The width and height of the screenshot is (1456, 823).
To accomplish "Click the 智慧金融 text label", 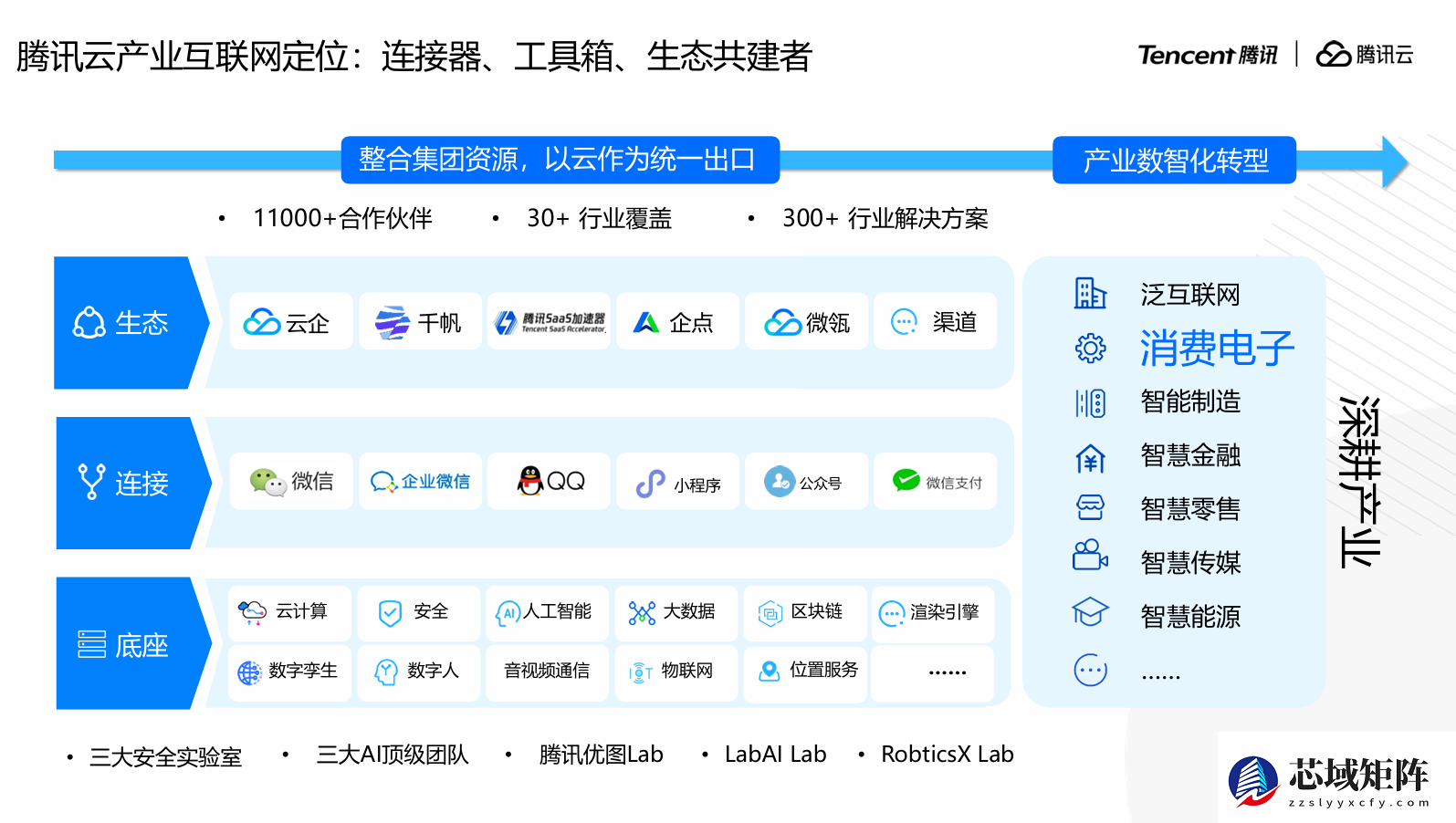I will 1190,455.
